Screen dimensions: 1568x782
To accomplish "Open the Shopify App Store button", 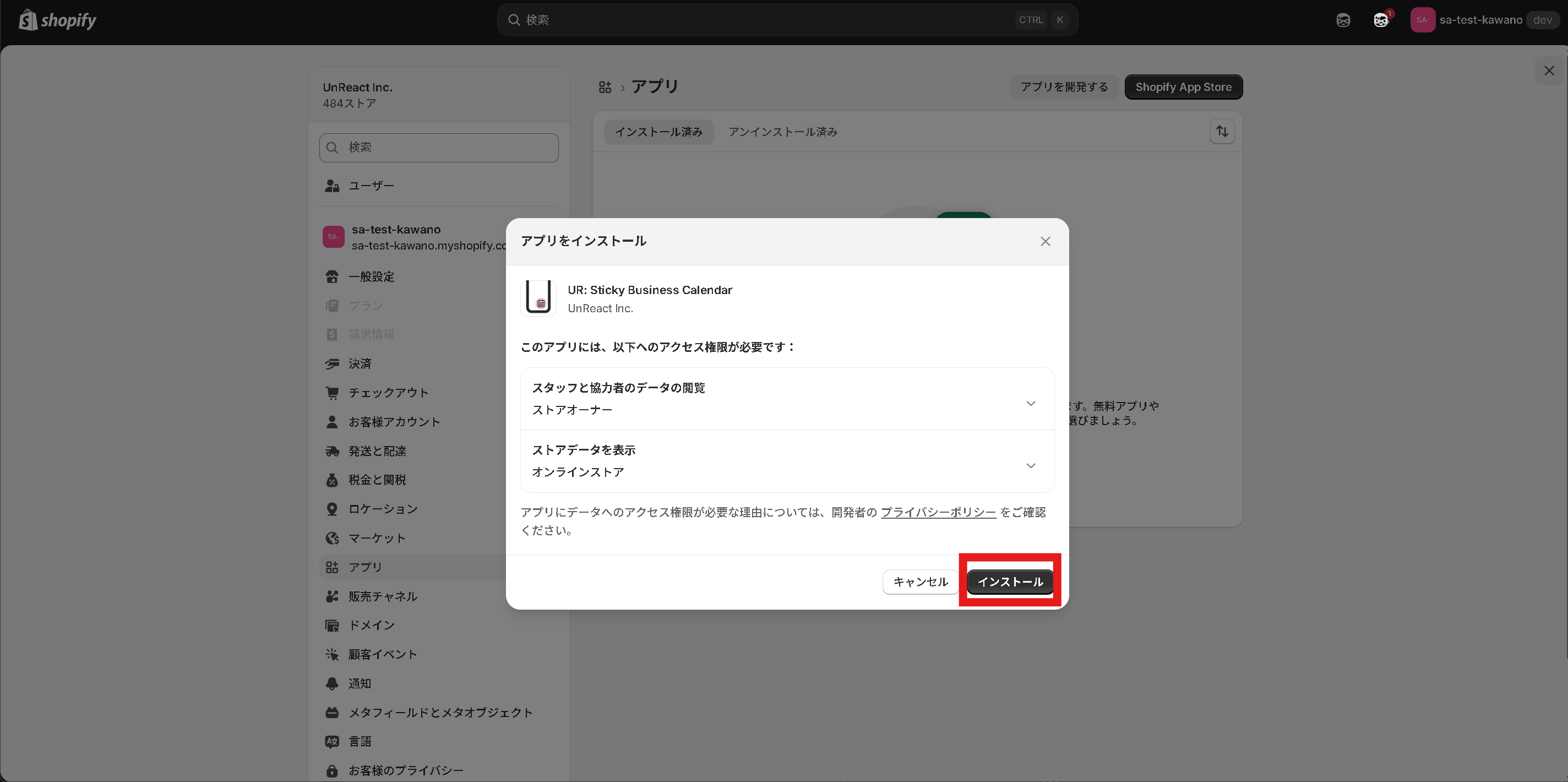I will [1183, 87].
